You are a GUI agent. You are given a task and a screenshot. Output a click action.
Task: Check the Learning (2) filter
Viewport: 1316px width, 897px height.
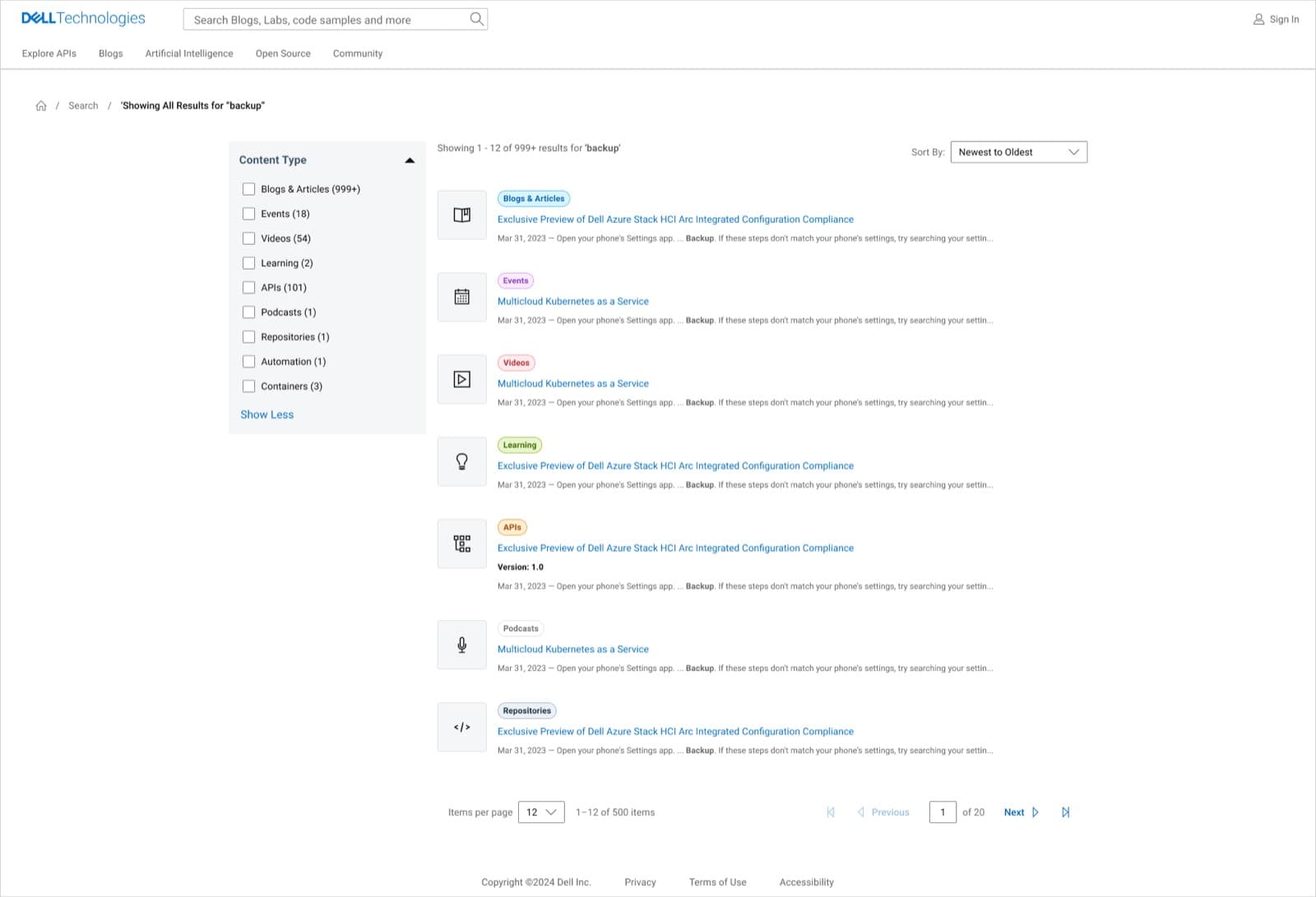tap(248, 263)
